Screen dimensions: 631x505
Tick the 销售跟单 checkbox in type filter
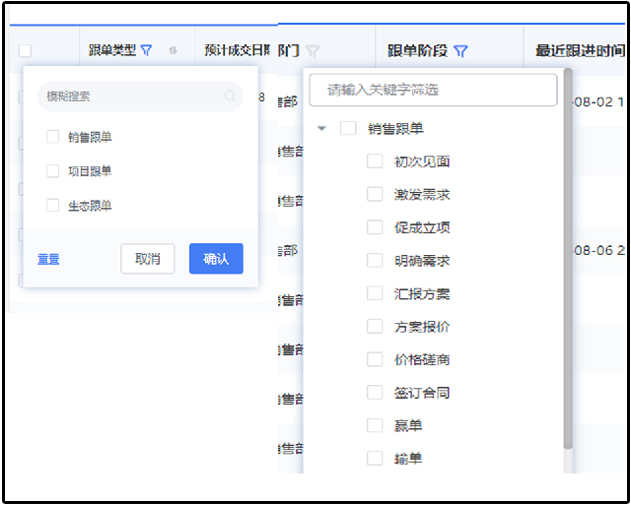[53, 137]
